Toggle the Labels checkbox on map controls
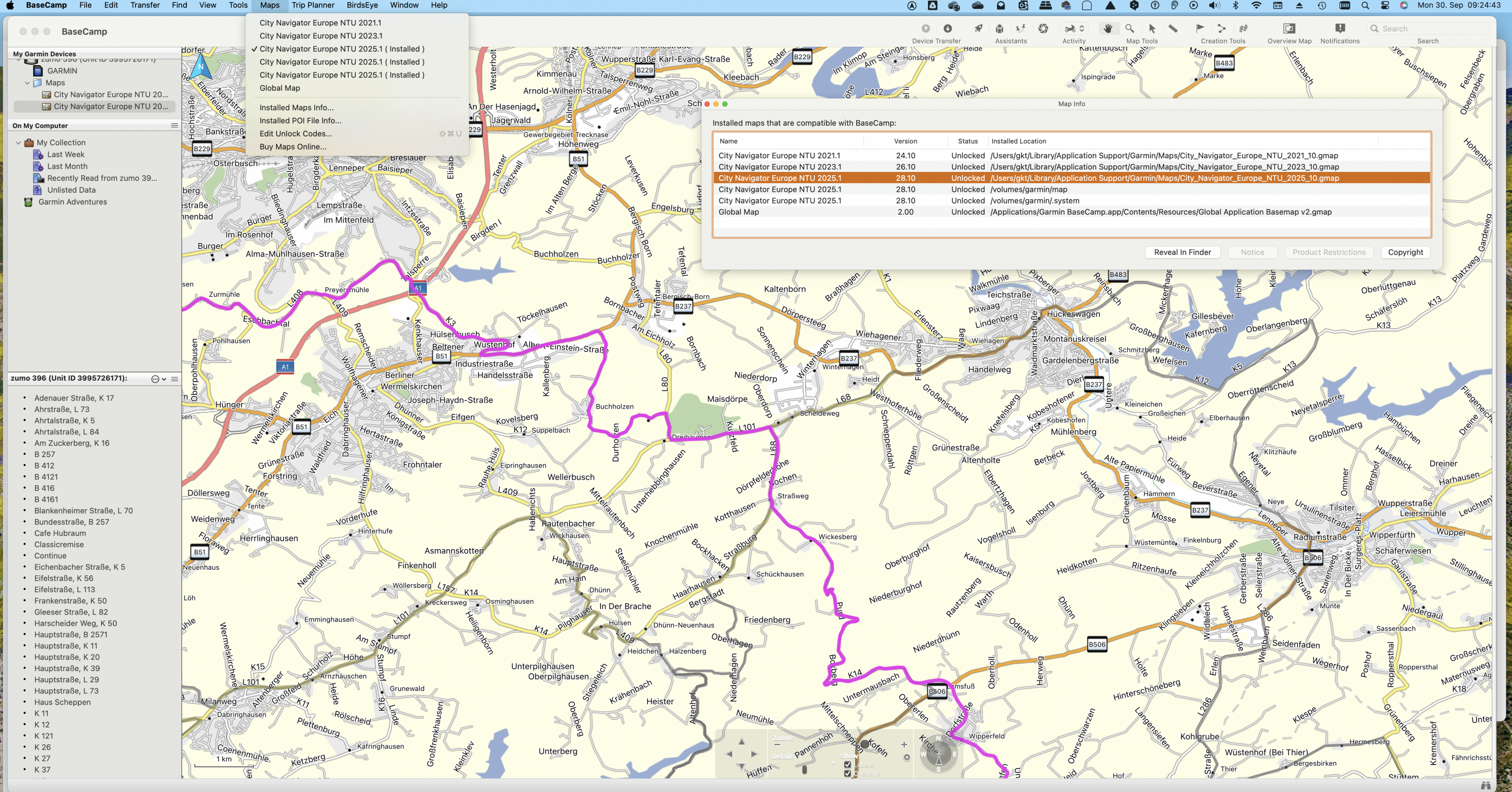The image size is (1512, 792). [x=847, y=765]
